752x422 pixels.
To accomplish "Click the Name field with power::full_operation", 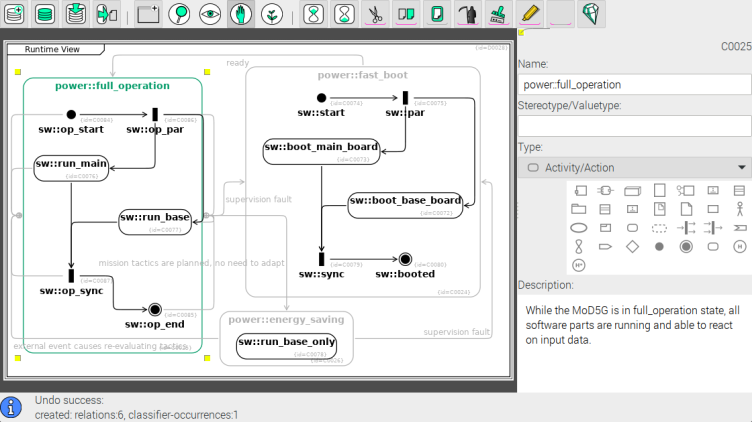I will (x=633, y=85).
